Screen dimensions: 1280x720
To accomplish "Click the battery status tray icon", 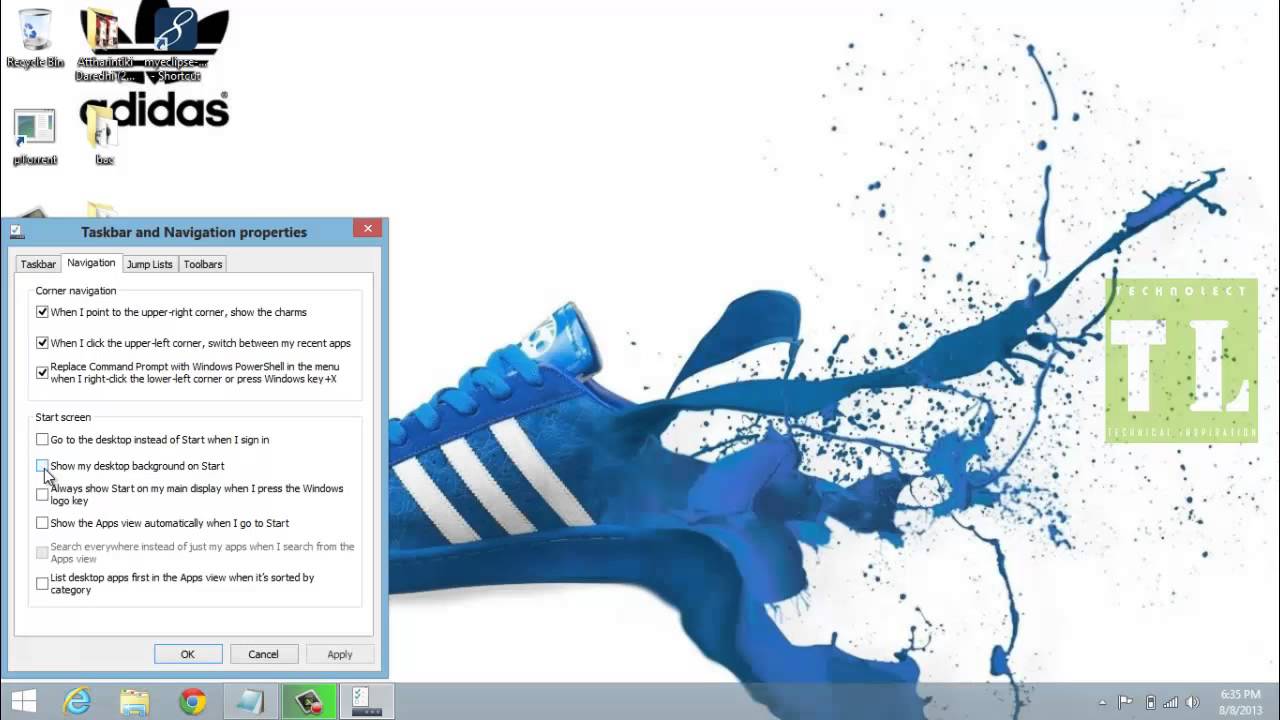I will (1150, 702).
